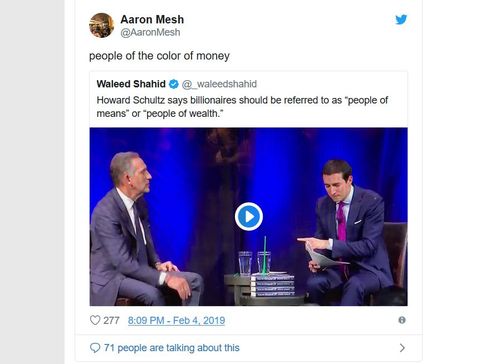Click the tweet text 'people of the color of money'
Viewport: 500px width, 364px height.
coord(159,56)
